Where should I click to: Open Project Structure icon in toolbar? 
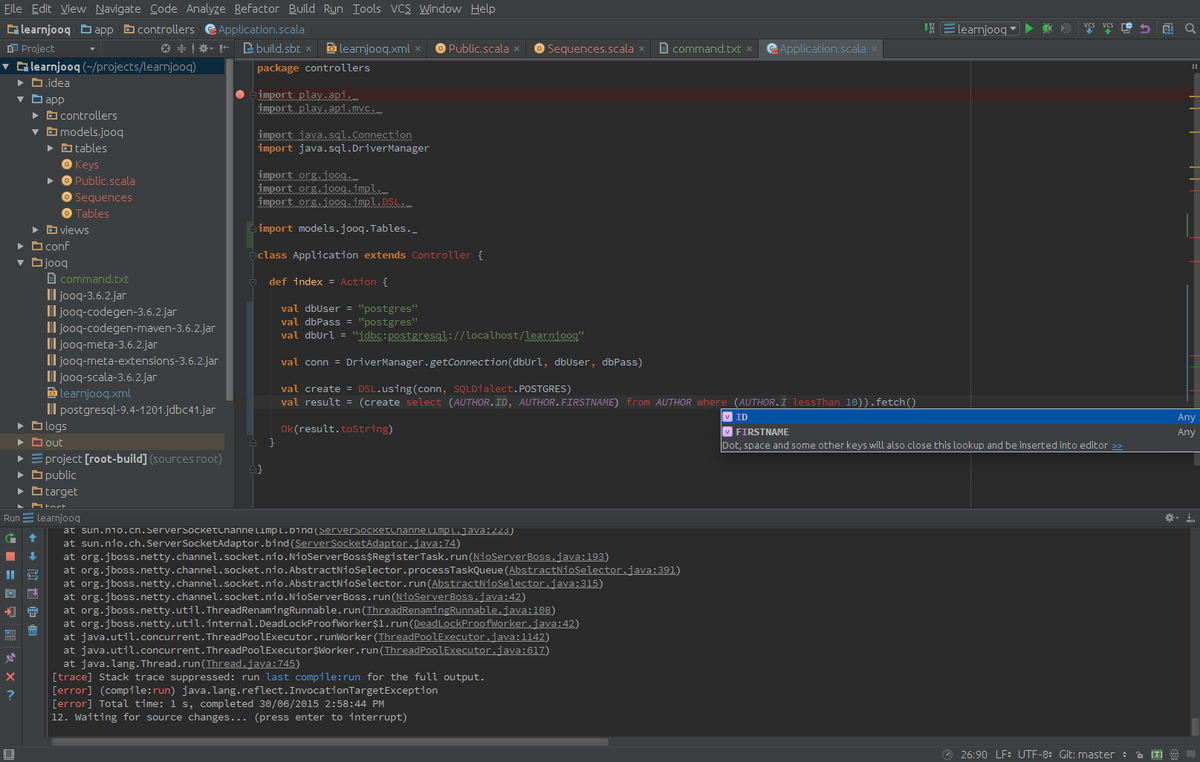coord(1168,29)
